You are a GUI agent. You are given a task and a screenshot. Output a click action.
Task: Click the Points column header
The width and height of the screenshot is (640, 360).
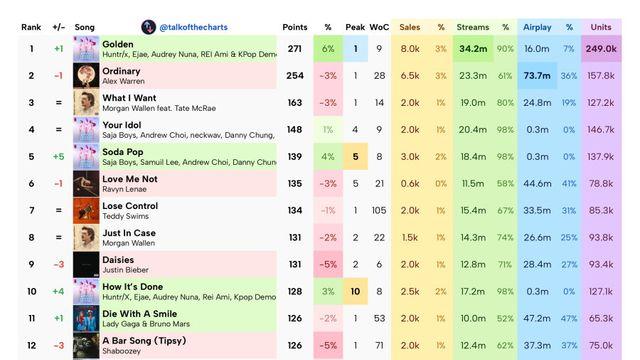[295, 27]
